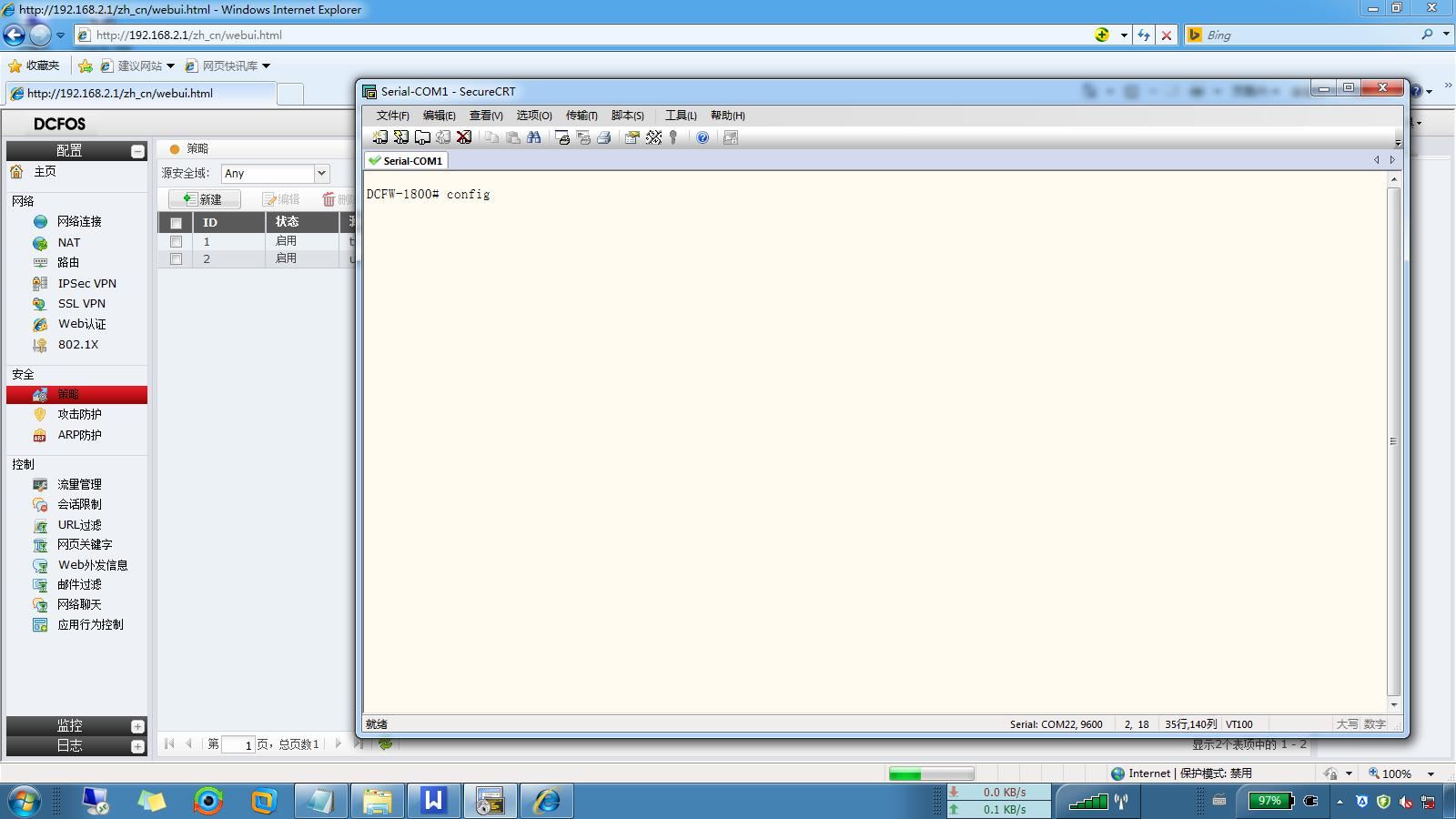Image resolution: width=1456 pixels, height=819 pixels.
Task: Click IE 收藏夹 favorites button
Action: [34, 66]
